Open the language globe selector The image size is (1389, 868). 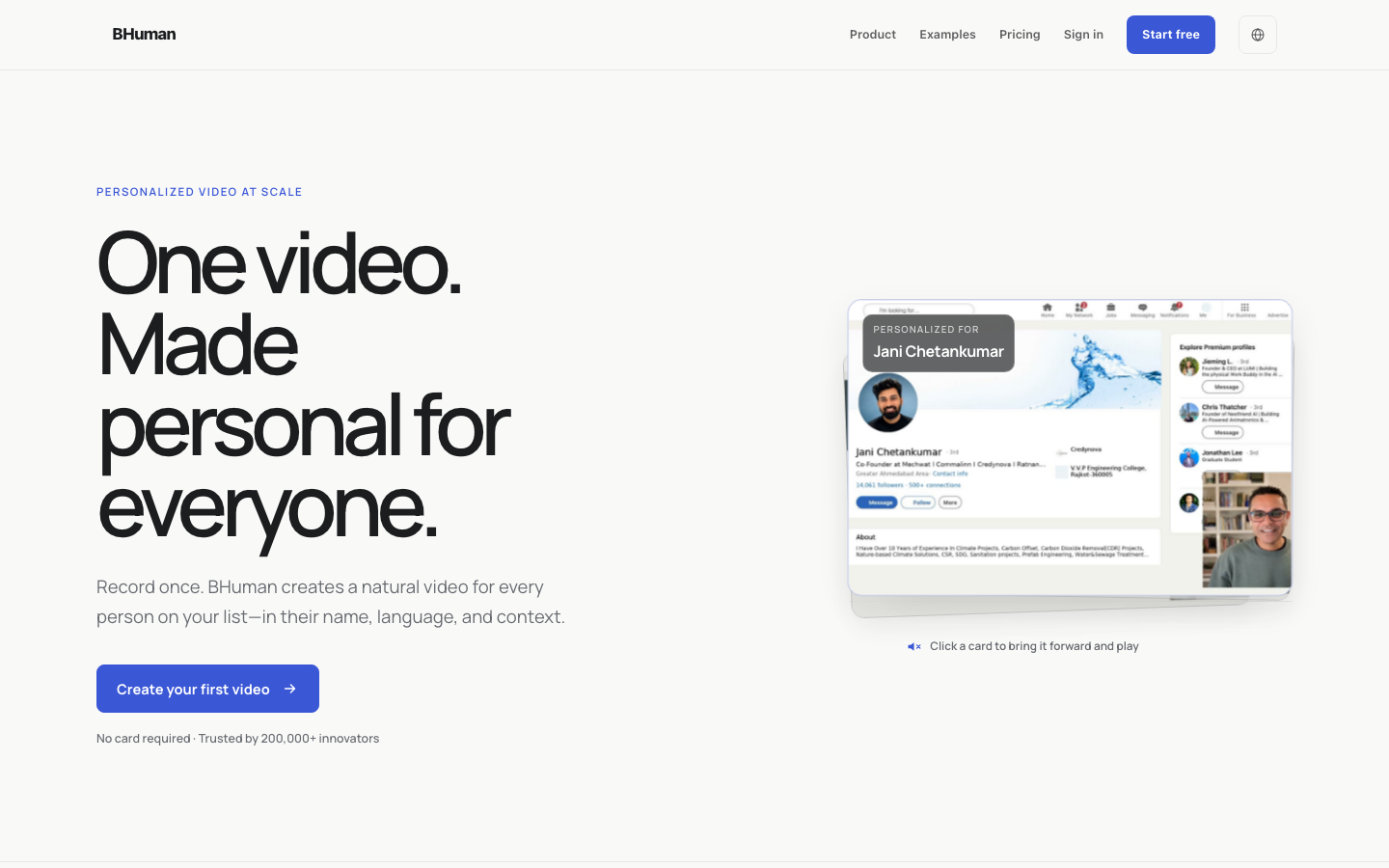[1258, 35]
